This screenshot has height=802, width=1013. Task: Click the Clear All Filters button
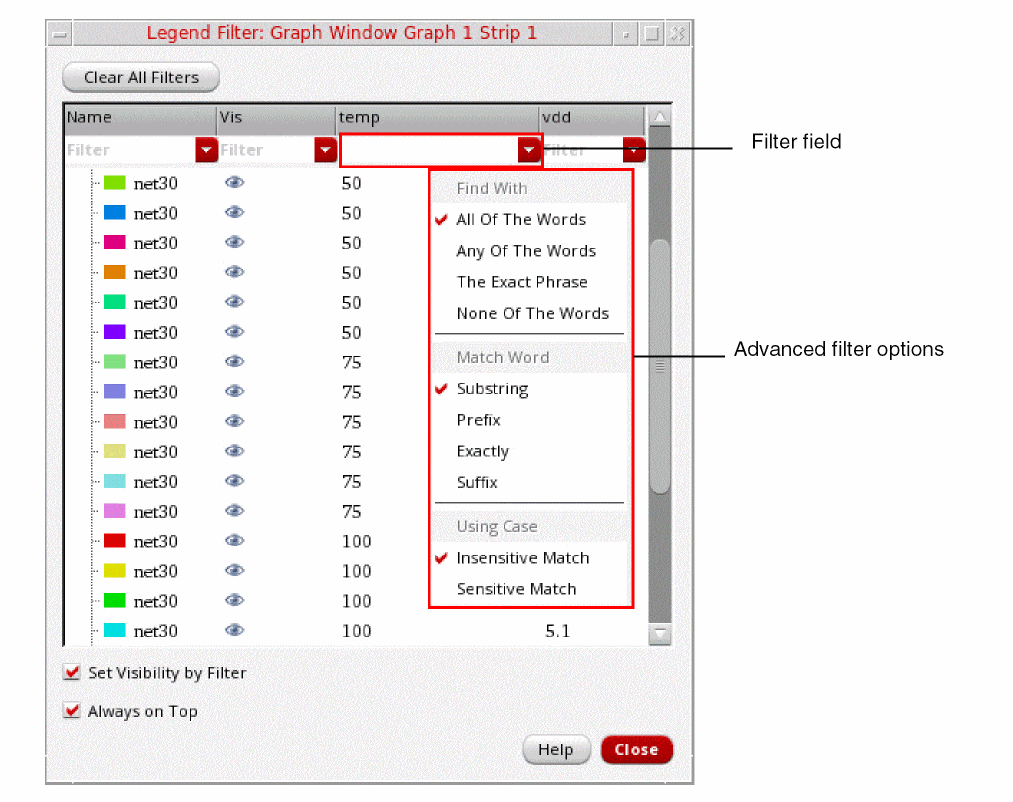[141, 78]
